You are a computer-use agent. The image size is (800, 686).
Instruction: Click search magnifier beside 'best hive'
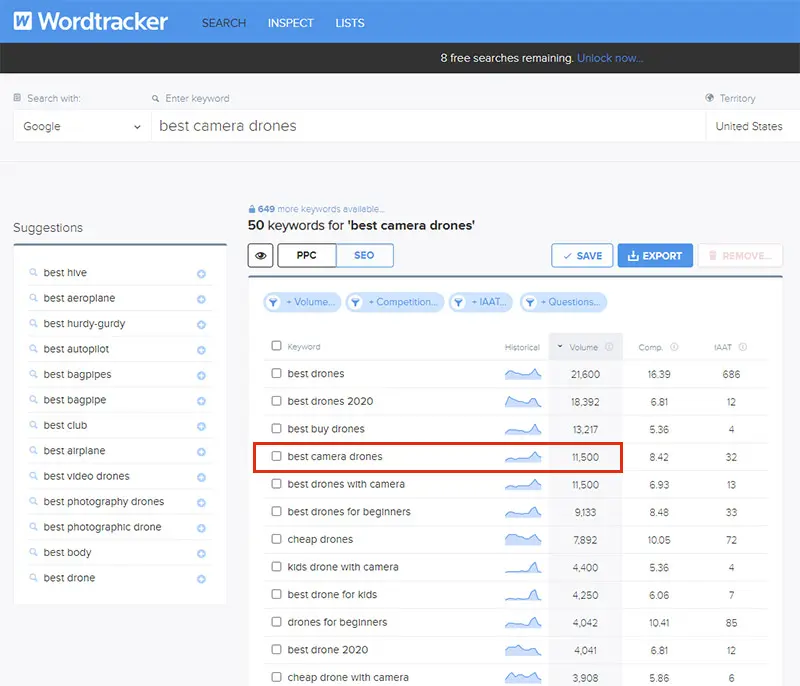[33, 272]
